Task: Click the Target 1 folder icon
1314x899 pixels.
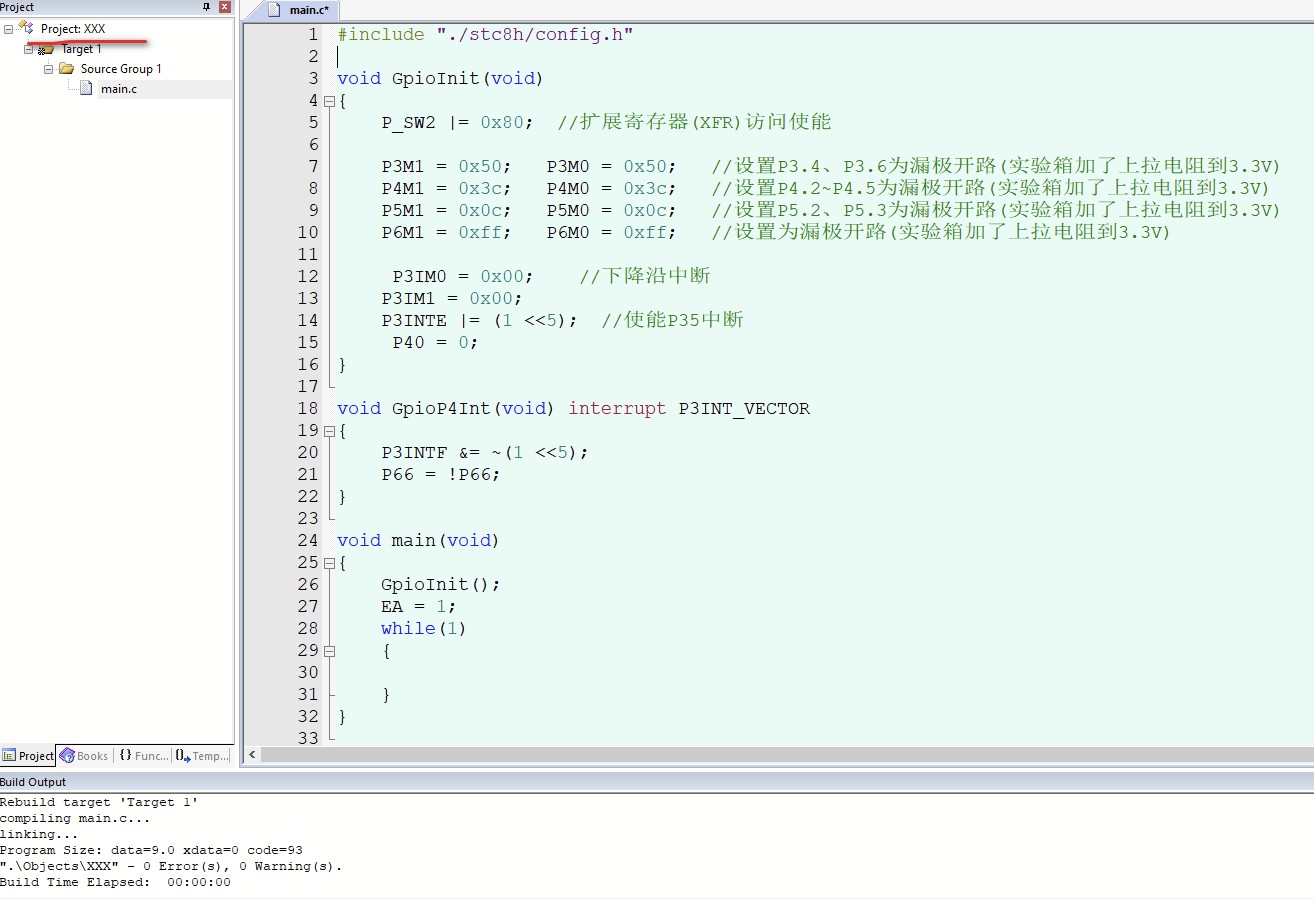Action: 46,49
